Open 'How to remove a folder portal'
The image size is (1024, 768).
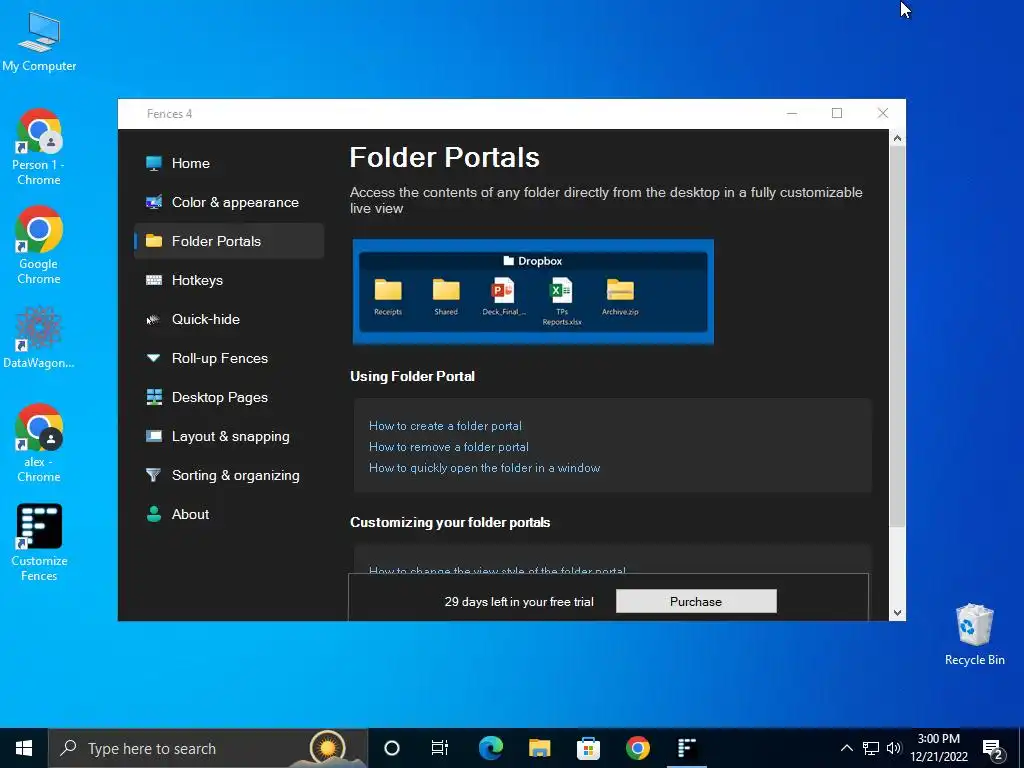449,447
